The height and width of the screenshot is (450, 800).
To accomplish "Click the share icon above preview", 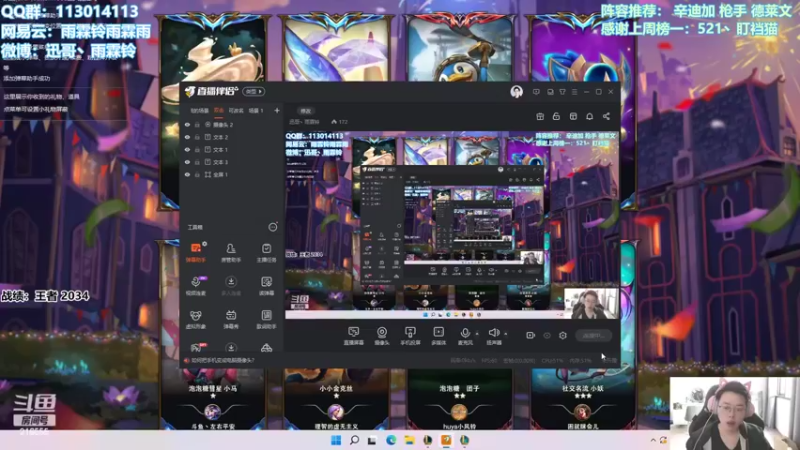I will pyautogui.click(x=606, y=116).
